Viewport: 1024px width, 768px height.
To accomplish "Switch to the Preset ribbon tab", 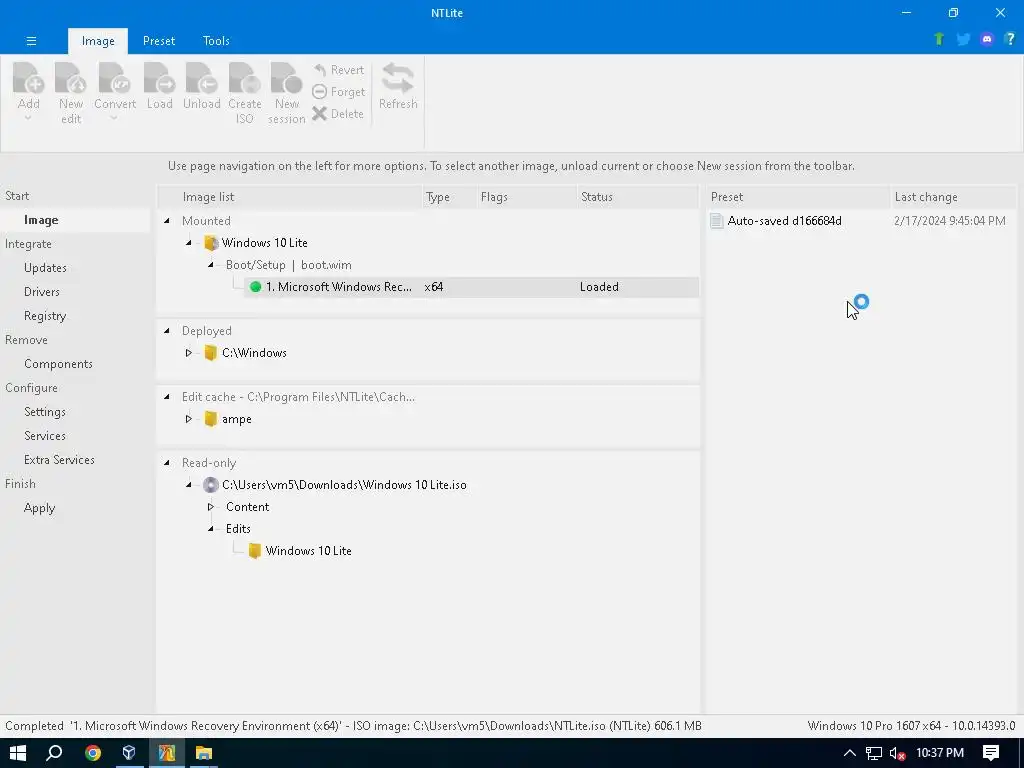I will click(159, 41).
